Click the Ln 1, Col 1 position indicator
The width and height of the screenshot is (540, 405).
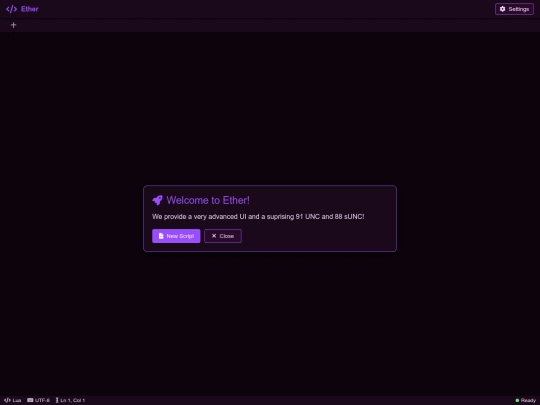point(70,400)
